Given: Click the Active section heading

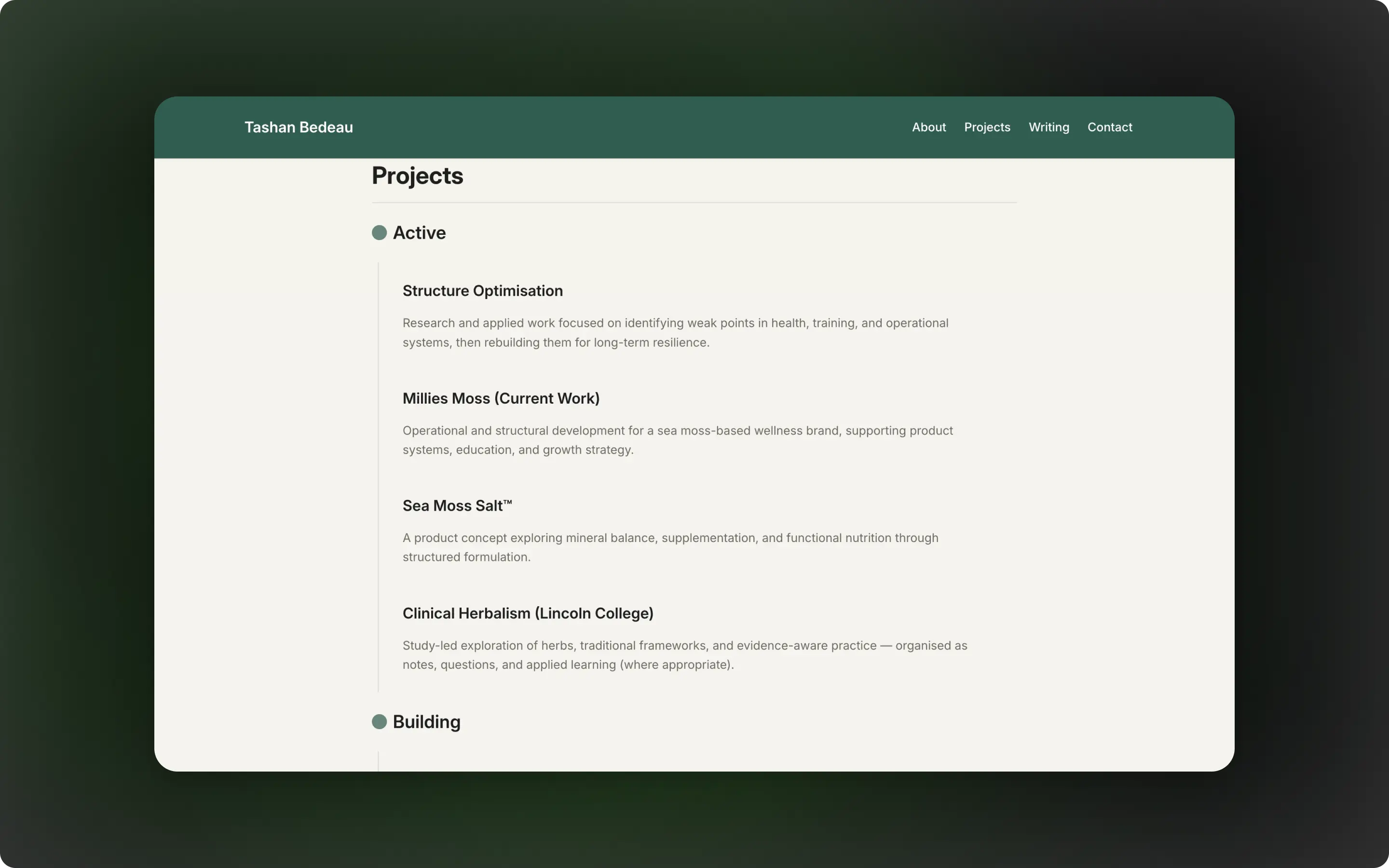Looking at the screenshot, I should tap(419, 232).
